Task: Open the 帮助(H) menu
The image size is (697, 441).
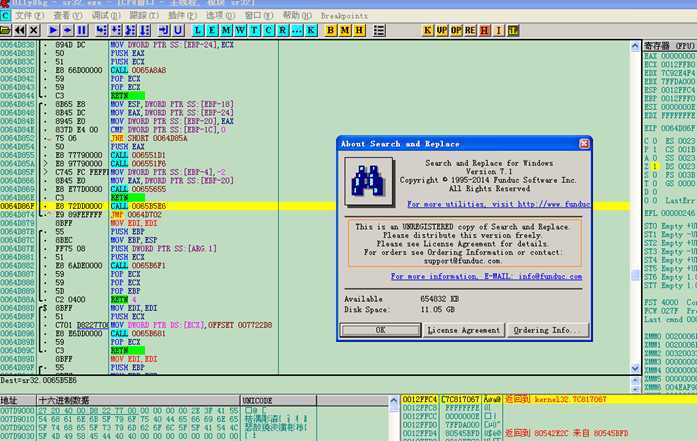Action: [297, 16]
